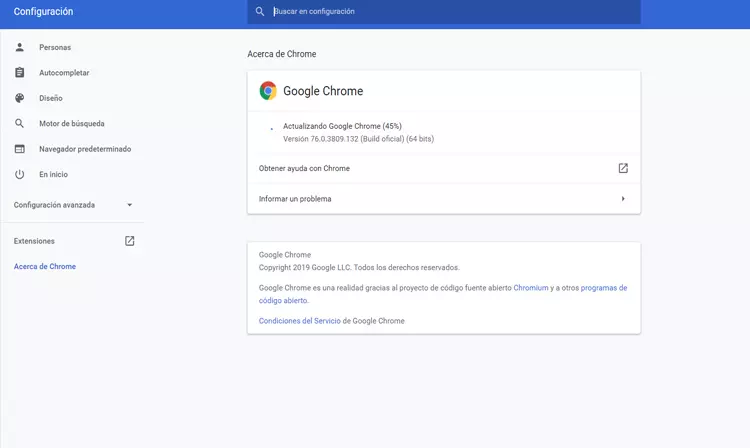Click the Motor de búsqueda magnifier icon

[x=19, y=124]
